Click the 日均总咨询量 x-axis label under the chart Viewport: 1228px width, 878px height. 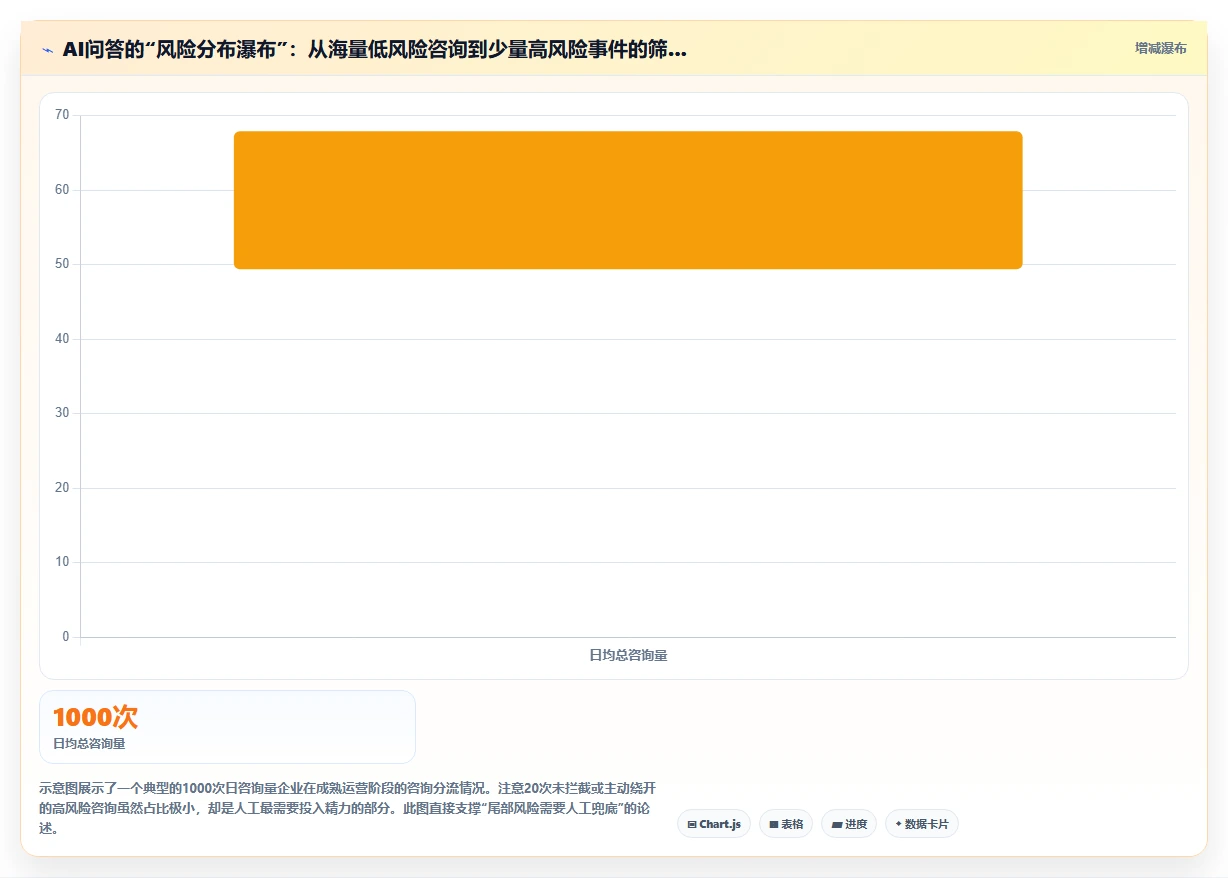(x=628, y=656)
